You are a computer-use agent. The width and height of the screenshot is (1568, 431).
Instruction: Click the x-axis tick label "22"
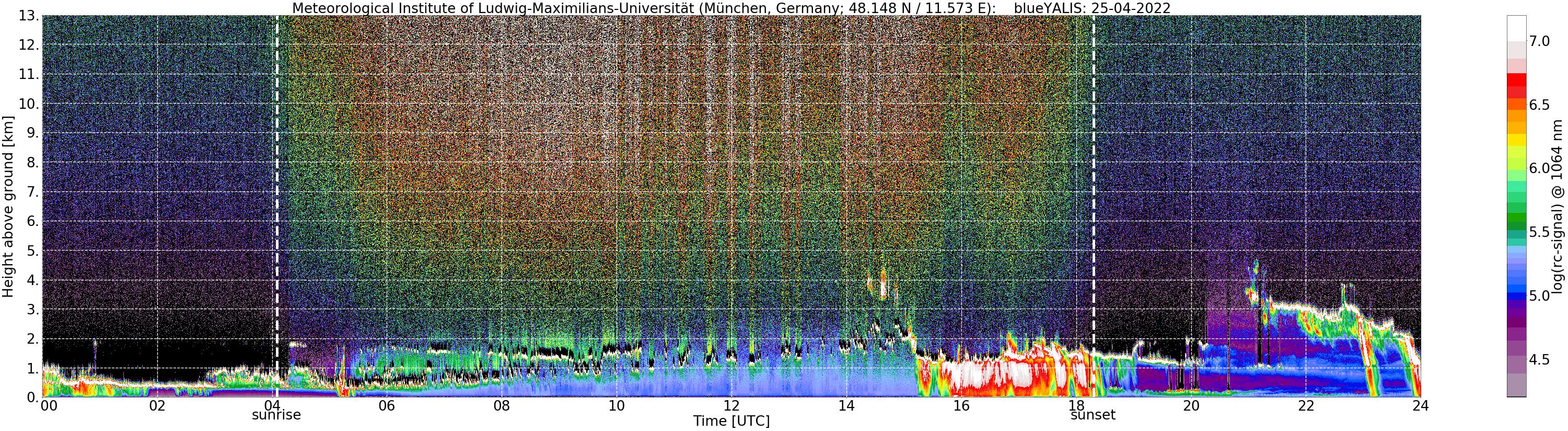(1306, 406)
